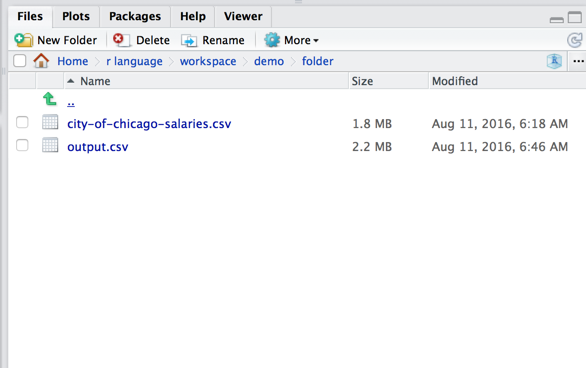
Task: Go to Home via house icon
Action: 41,61
